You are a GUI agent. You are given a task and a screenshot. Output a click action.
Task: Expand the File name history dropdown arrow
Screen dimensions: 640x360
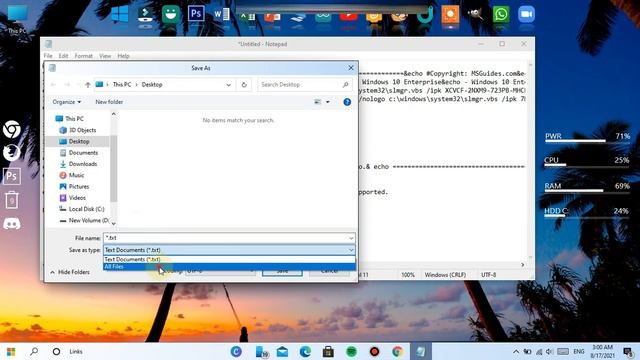pyautogui.click(x=351, y=238)
